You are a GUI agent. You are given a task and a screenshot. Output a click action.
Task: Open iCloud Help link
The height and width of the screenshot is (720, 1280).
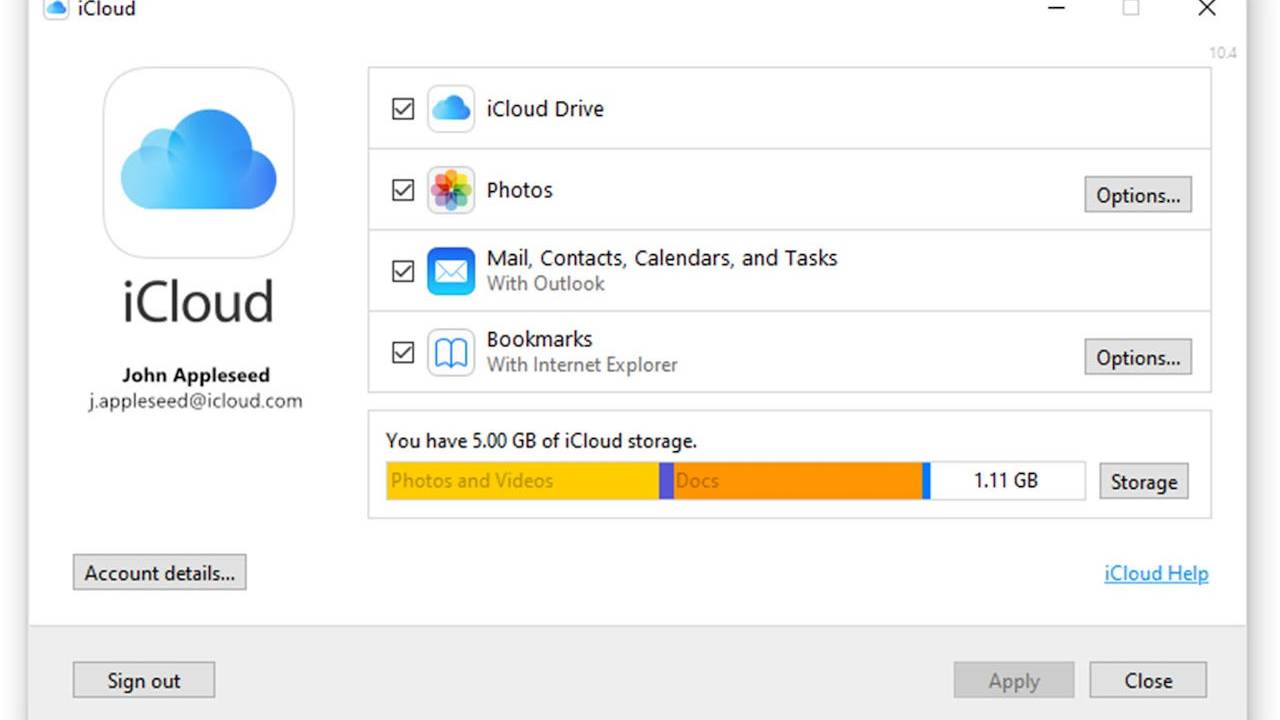click(1155, 573)
